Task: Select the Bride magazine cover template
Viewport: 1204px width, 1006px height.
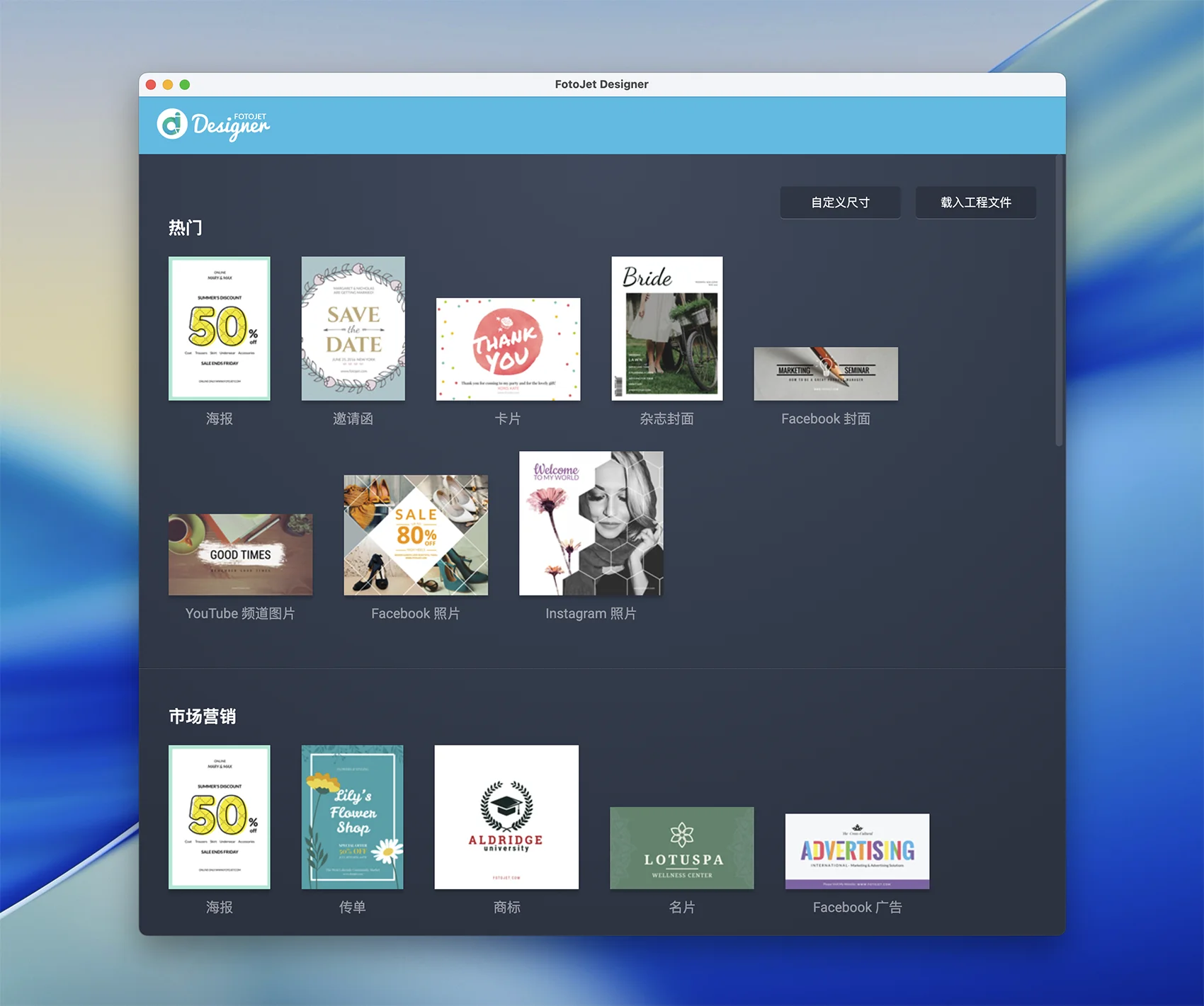Action: [x=666, y=328]
